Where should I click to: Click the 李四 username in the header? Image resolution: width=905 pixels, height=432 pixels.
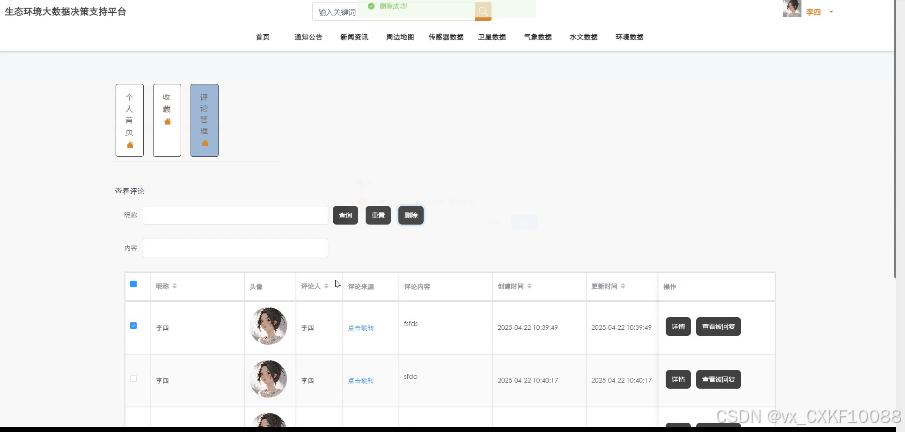[813, 12]
